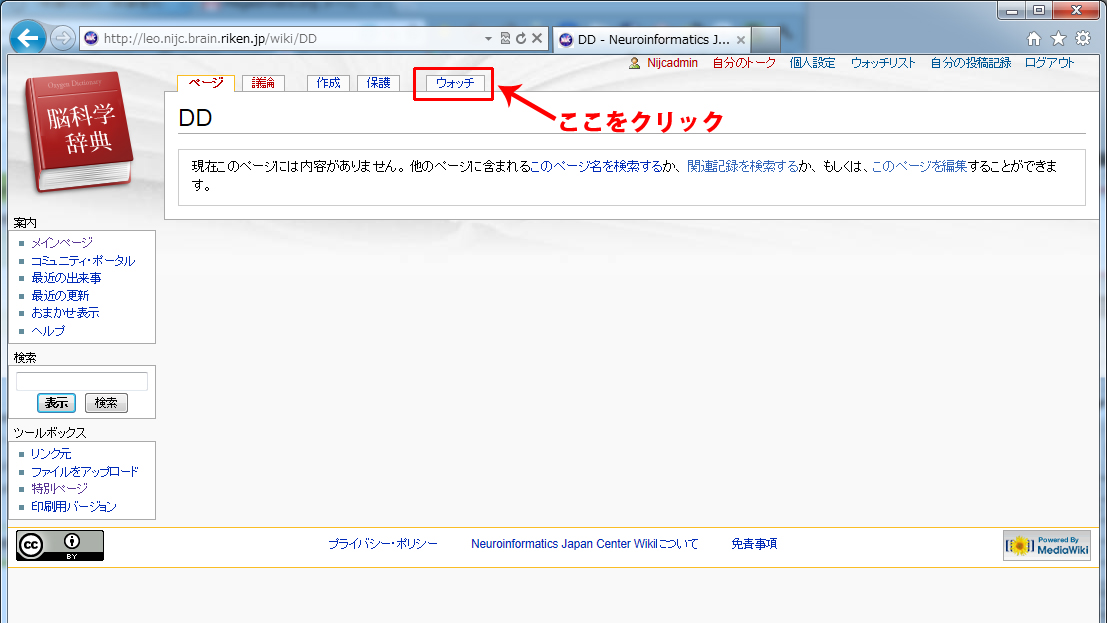Open browser tools gear icon
Viewport: 1107px width, 623px height.
tap(1082, 39)
